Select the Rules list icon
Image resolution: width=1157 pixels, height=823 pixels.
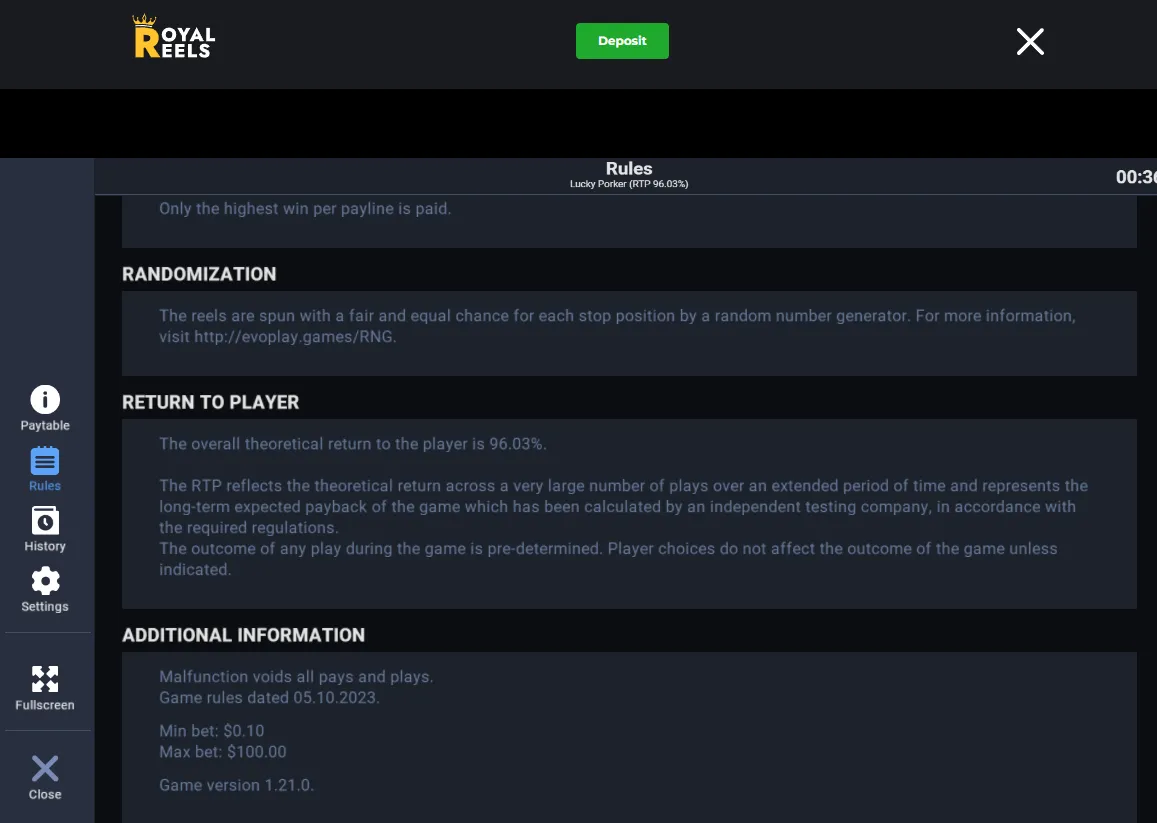(45, 461)
